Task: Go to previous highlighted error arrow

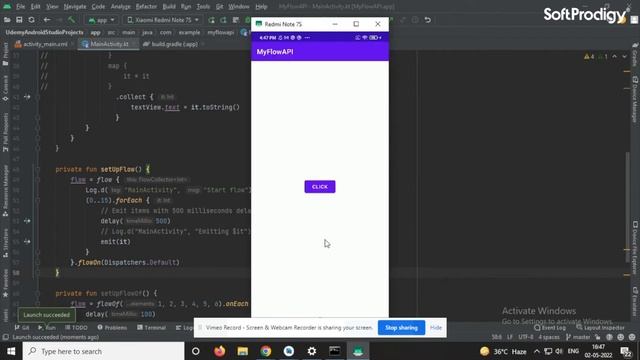Action: [615, 57]
